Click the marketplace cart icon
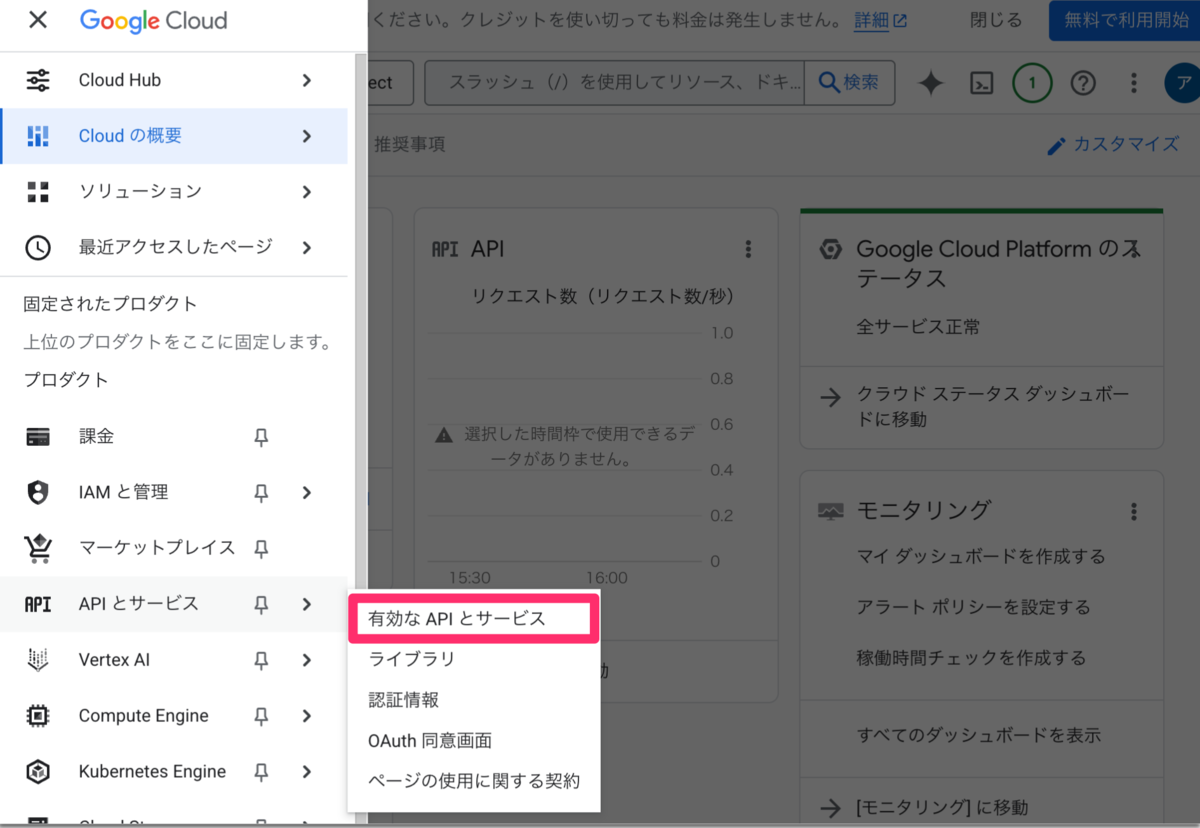This screenshot has height=828, width=1200. tap(38, 548)
